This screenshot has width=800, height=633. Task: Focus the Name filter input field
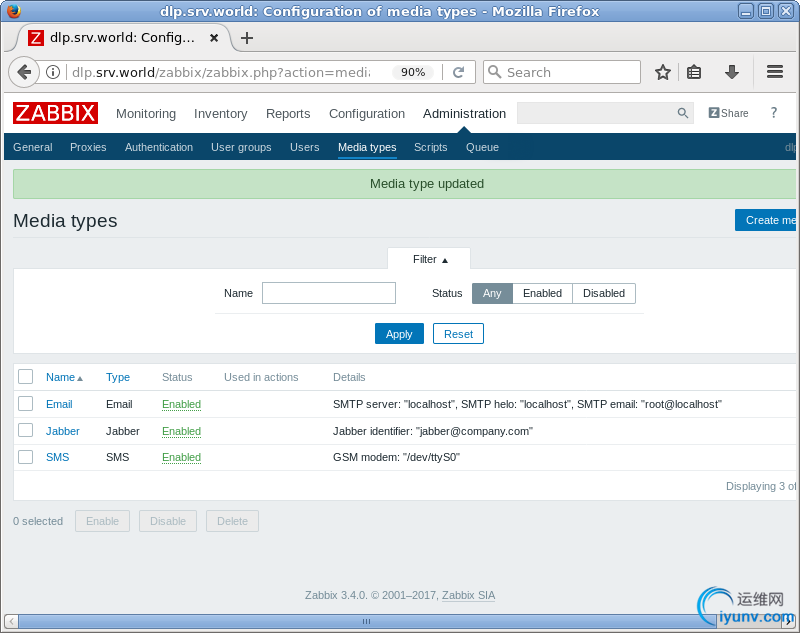coord(329,293)
